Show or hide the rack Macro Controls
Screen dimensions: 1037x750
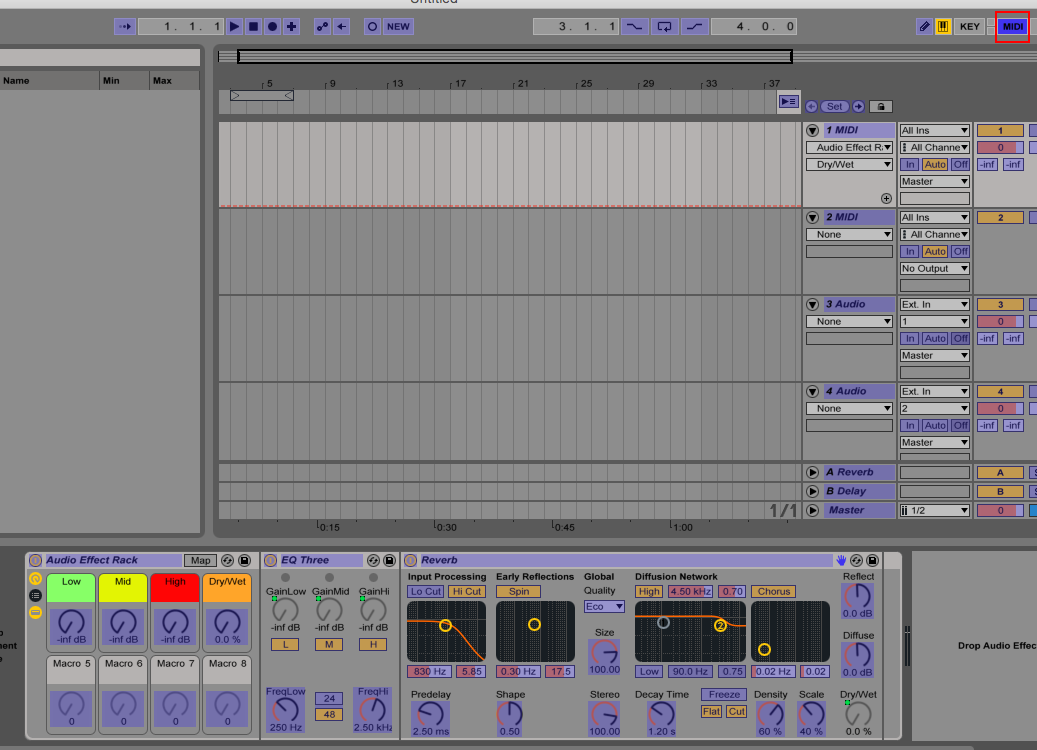pos(36,579)
